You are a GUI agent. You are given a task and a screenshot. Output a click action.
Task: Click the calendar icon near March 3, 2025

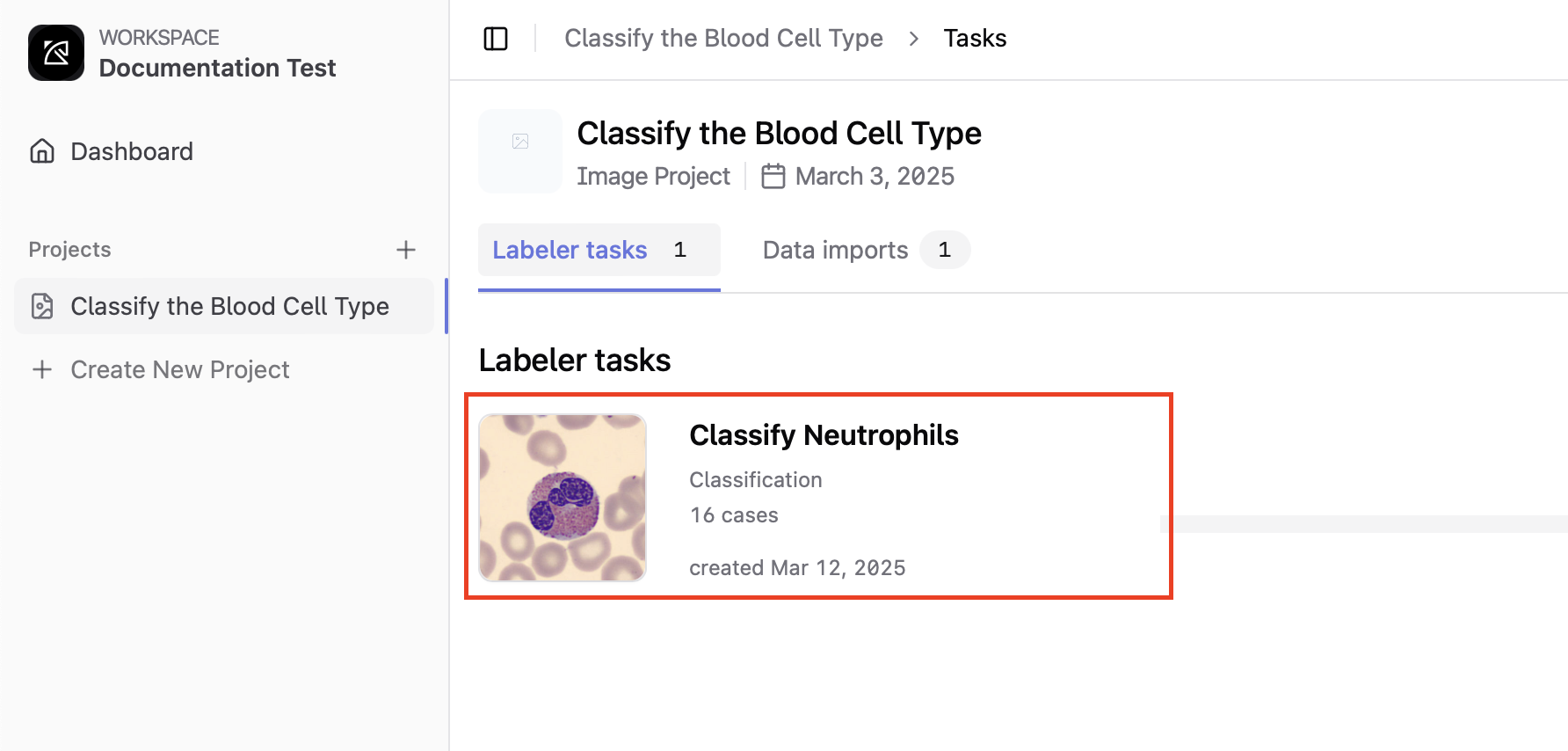[773, 176]
